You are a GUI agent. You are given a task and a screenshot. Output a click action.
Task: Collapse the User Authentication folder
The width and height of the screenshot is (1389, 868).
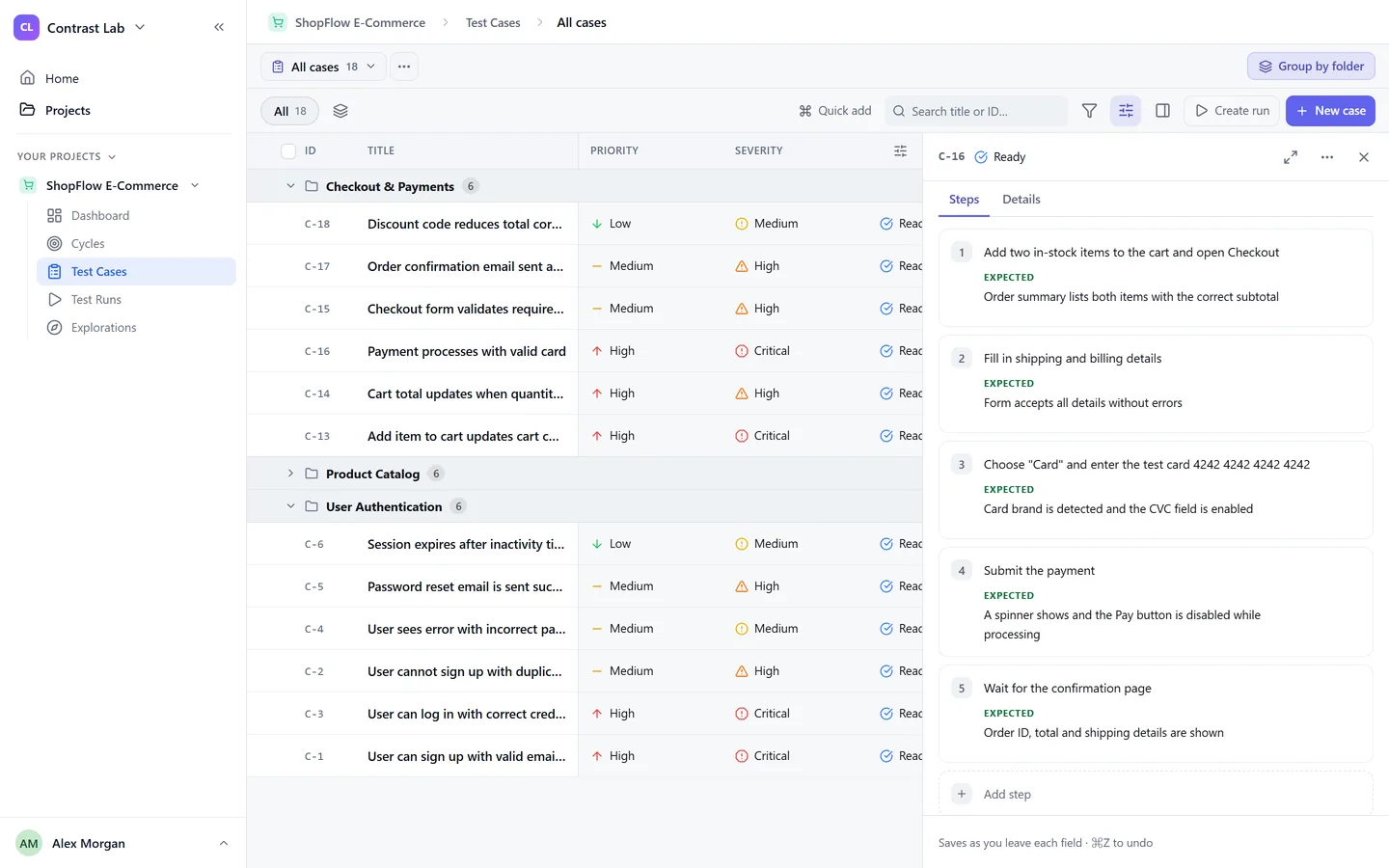point(290,506)
